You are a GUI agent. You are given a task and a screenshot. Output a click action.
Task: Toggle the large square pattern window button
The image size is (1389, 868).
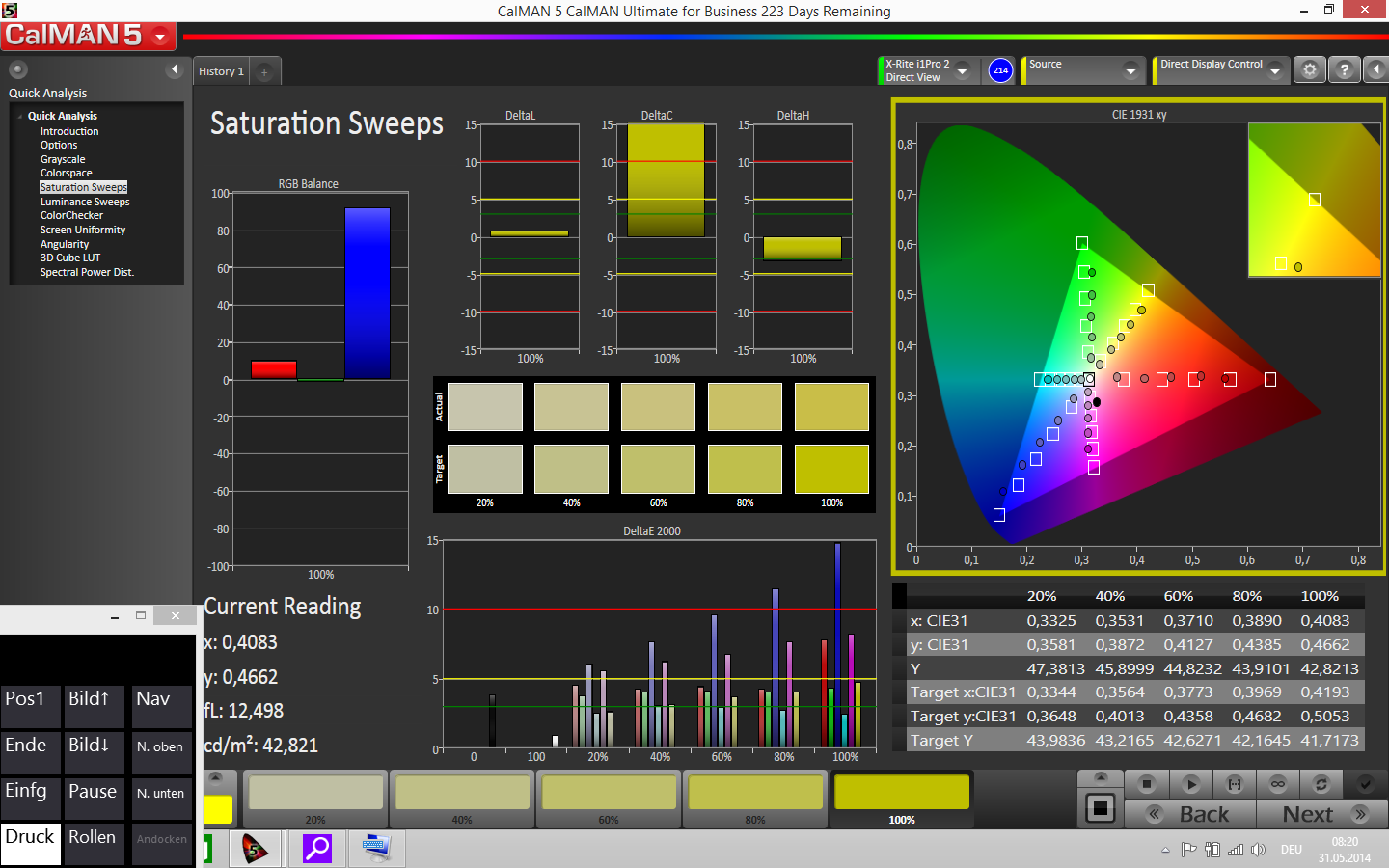(1100, 808)
